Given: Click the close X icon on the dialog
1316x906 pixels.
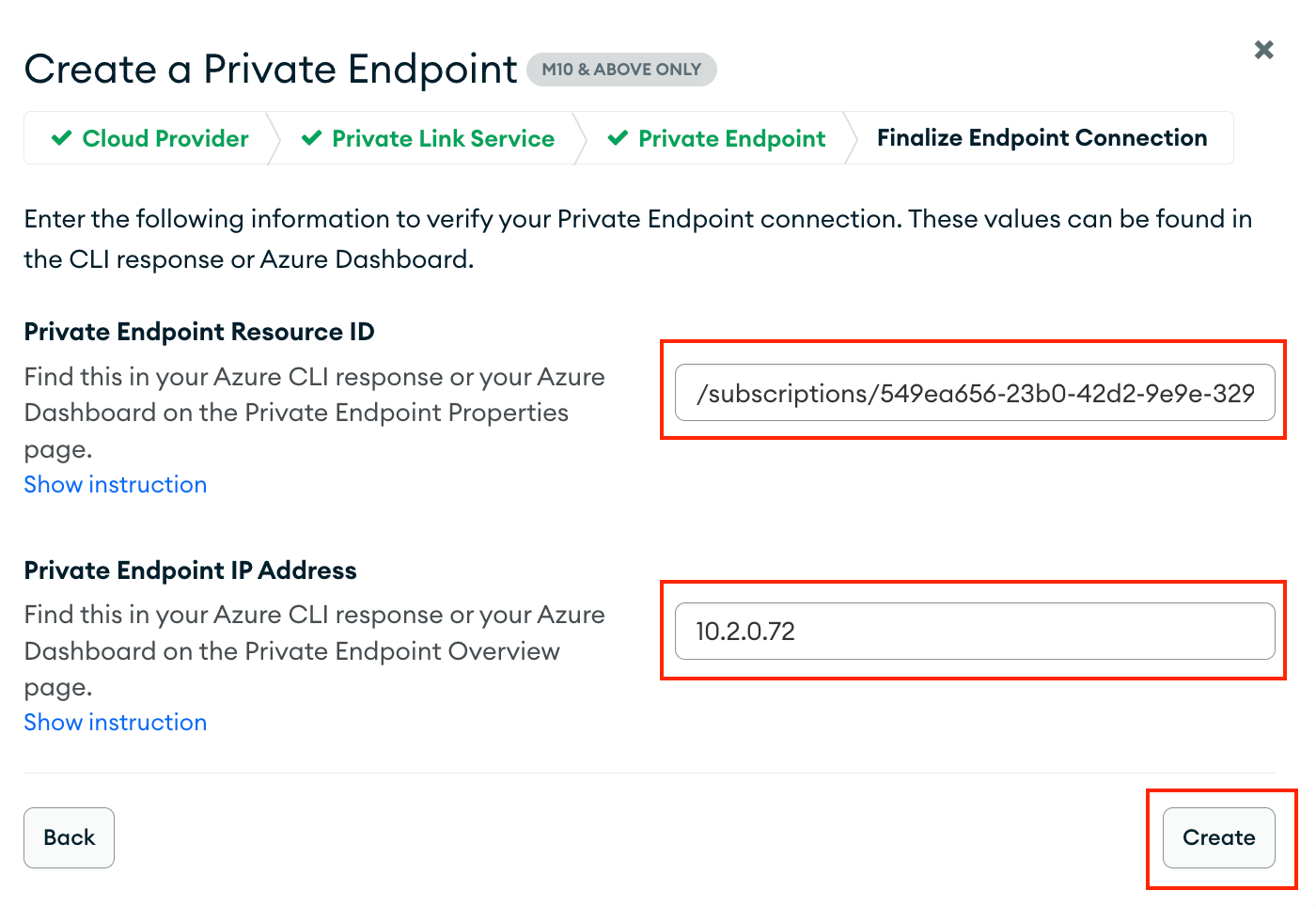Looking at the screenshot, I should point(1263,50).
